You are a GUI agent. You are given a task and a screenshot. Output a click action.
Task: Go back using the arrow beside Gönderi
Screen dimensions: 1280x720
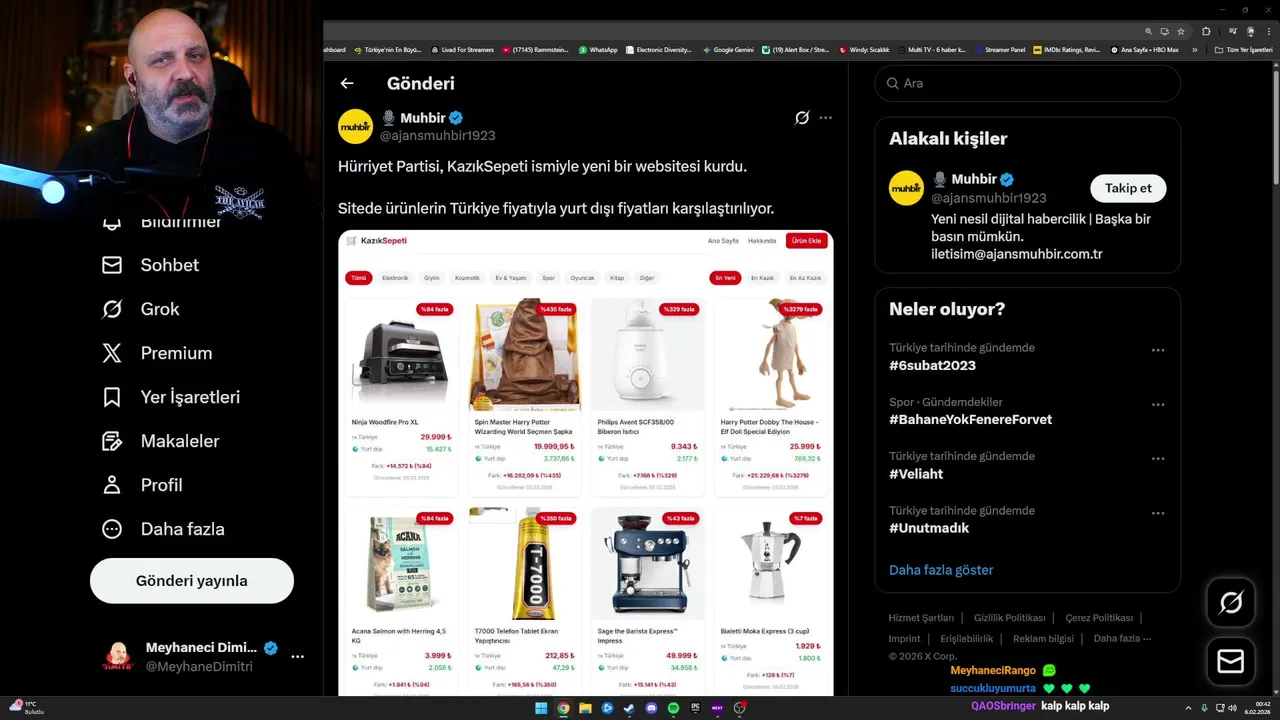(347, 84)
